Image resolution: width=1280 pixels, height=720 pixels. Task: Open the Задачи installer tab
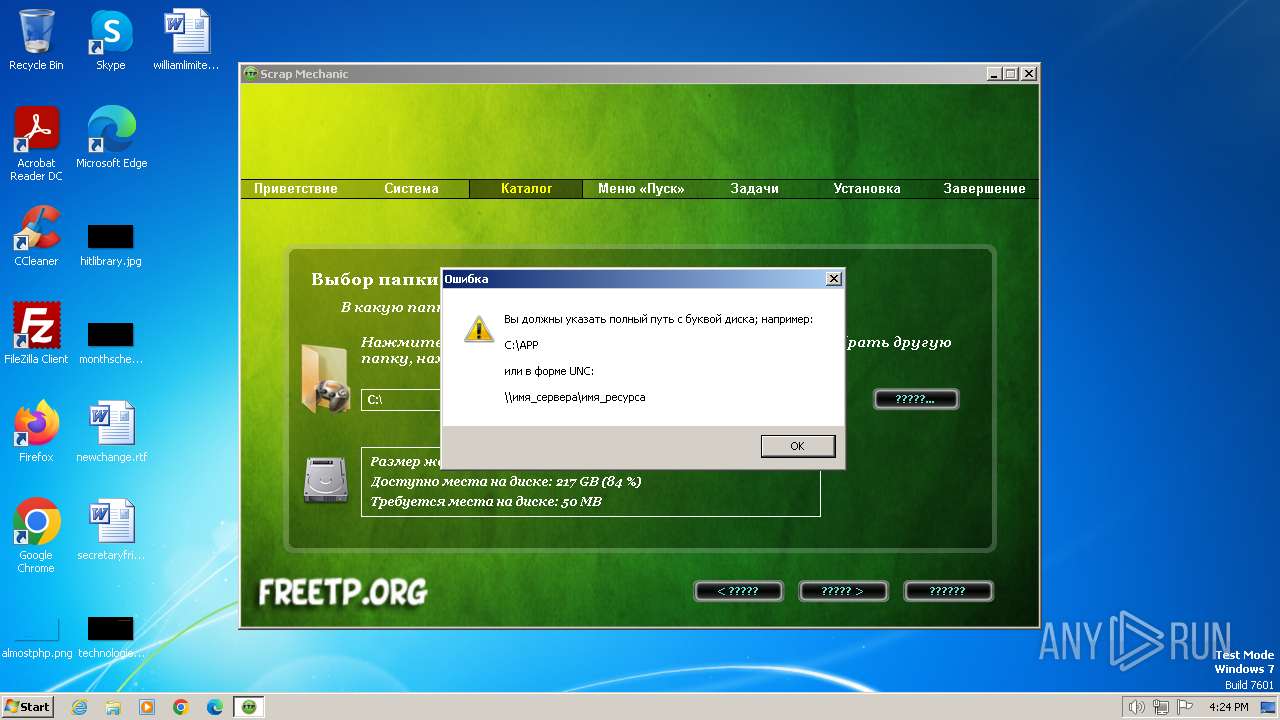tap(754, 188)
